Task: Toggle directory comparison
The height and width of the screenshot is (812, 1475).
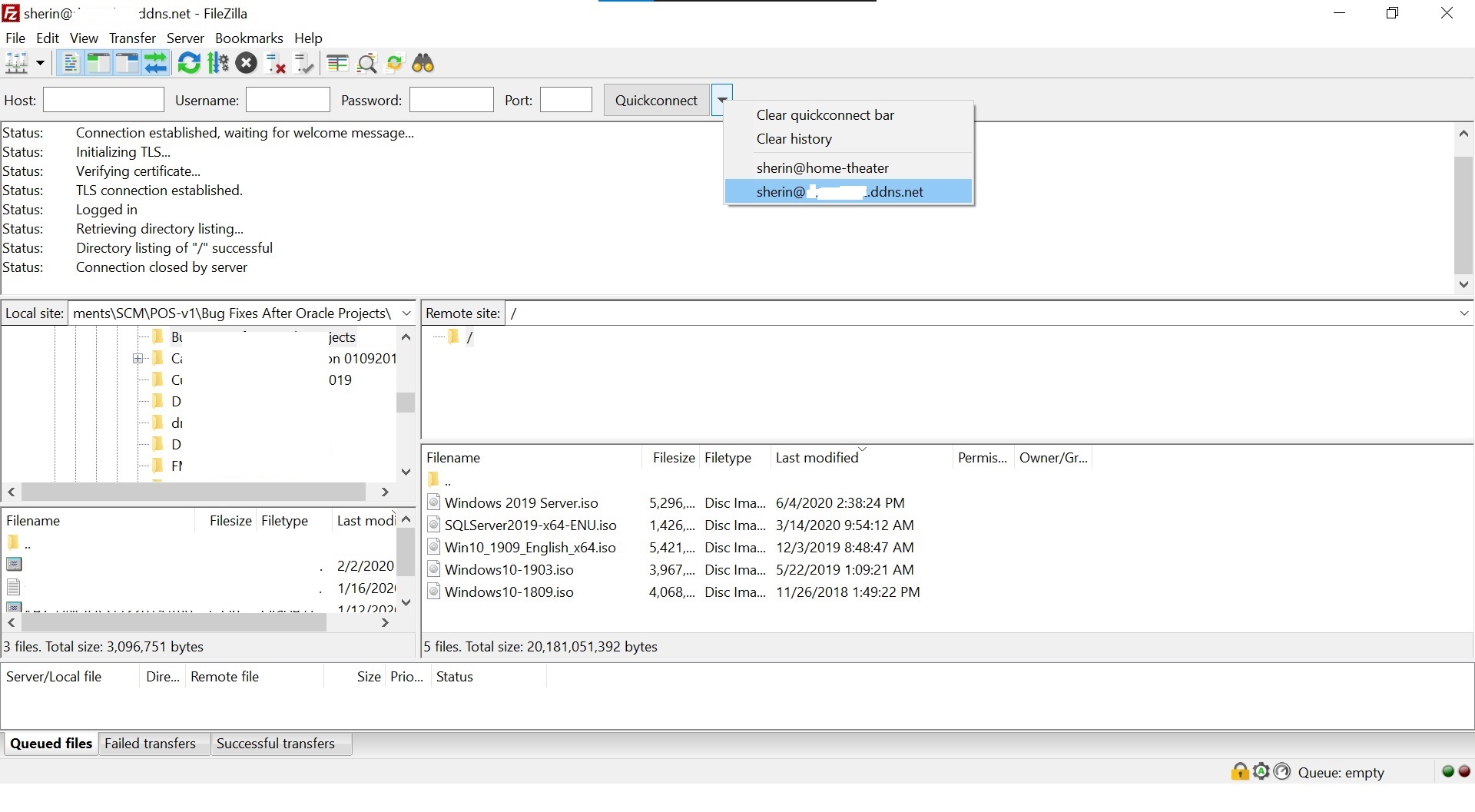Action: [x=366, y=63]
